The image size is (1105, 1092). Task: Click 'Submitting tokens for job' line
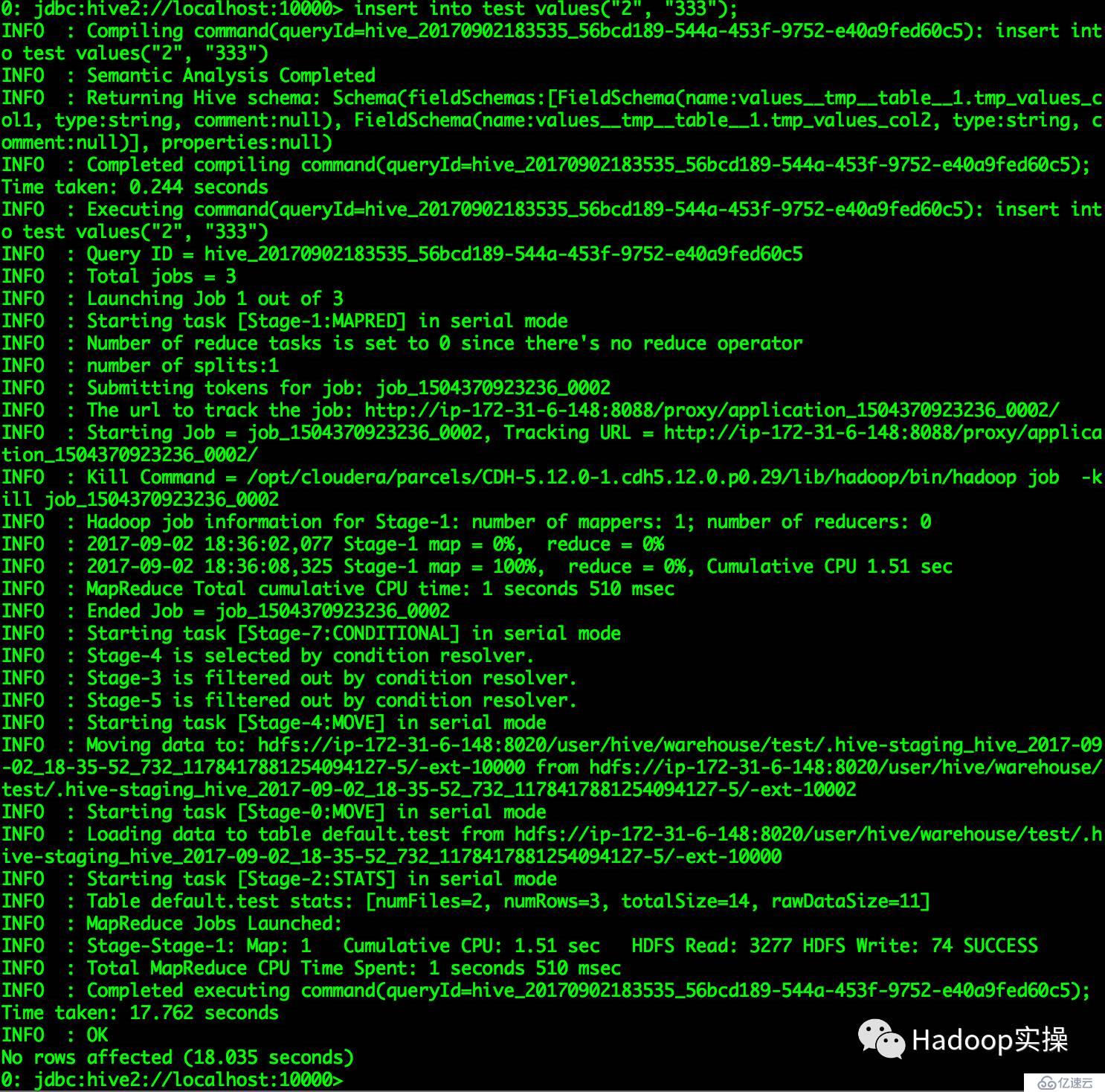(306, 388)
